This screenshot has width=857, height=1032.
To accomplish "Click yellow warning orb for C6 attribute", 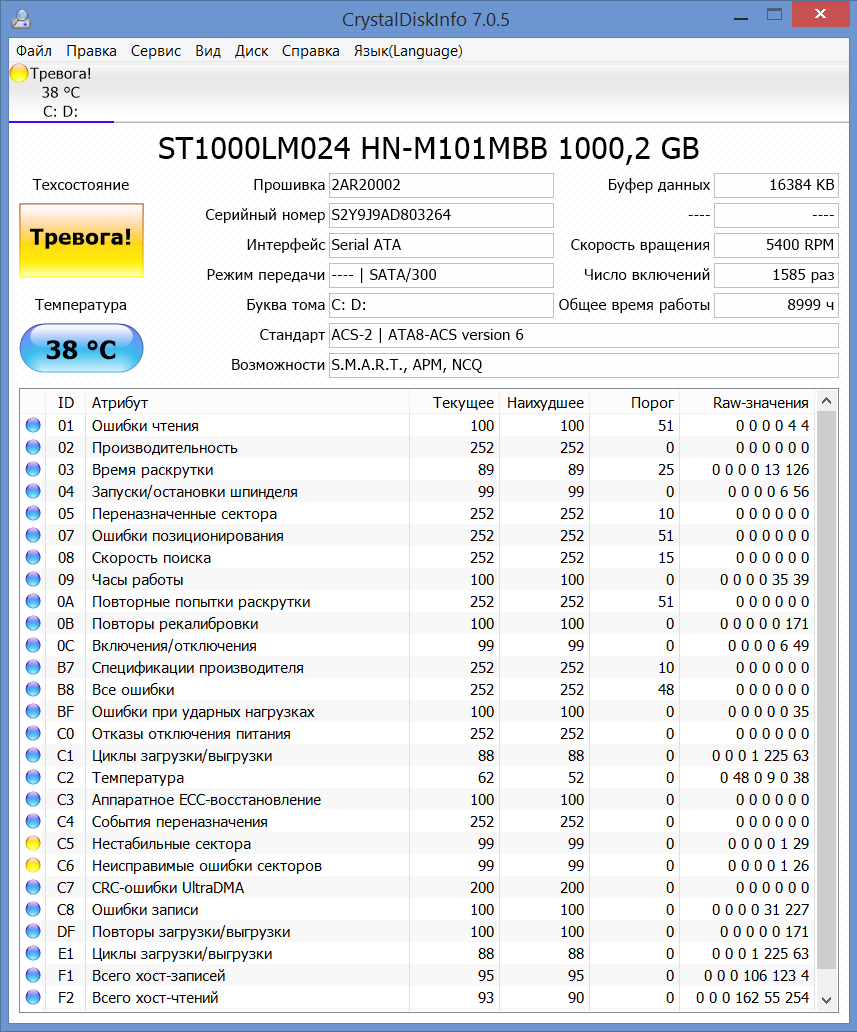I will point(33,865).
